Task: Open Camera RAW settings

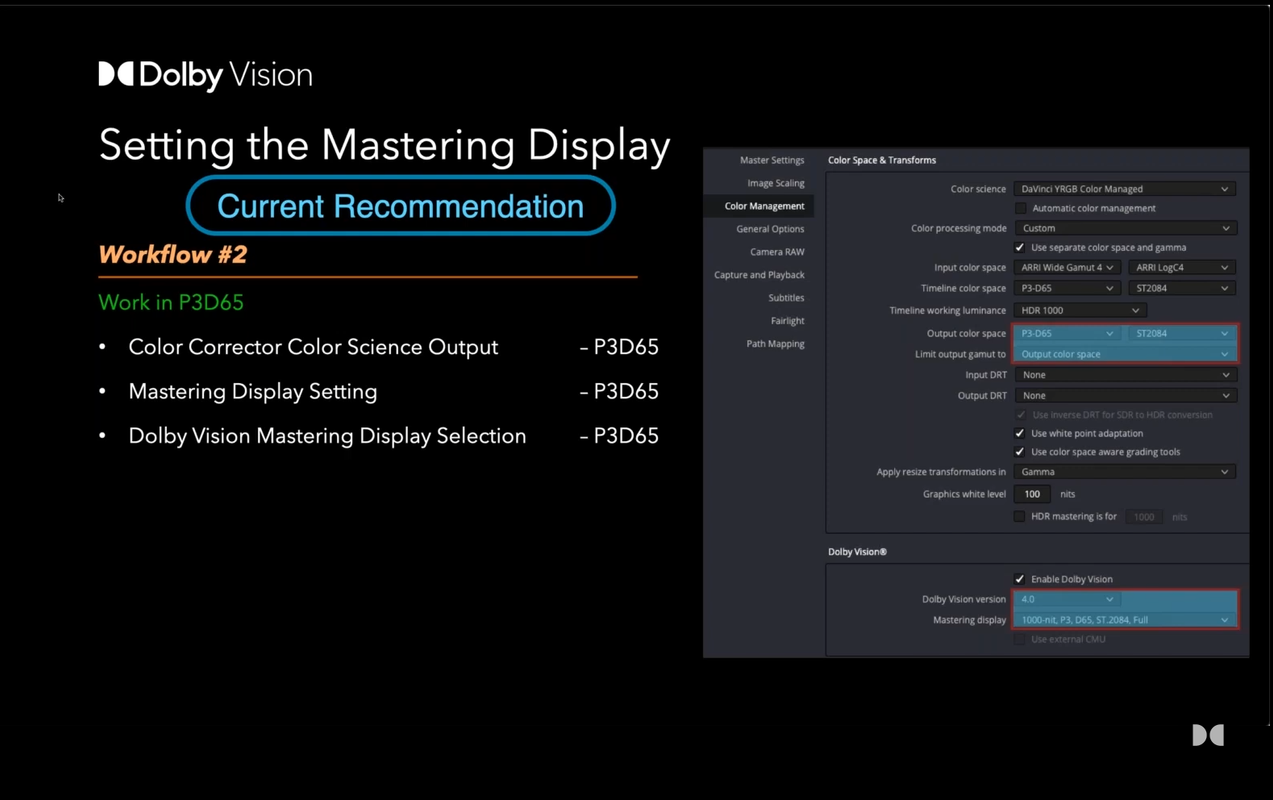Action: [x=777, y=252]
